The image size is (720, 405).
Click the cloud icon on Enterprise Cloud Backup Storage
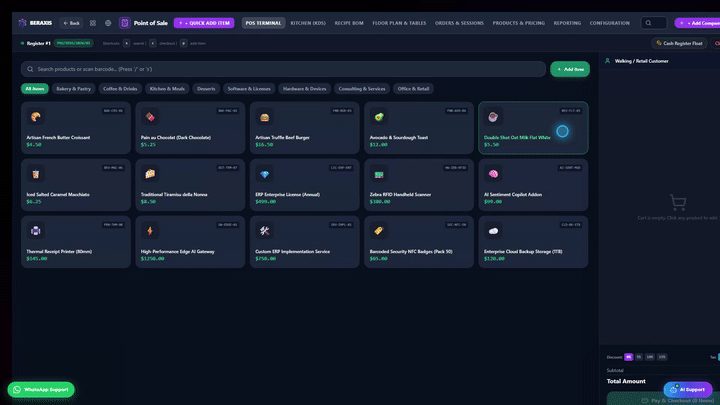(x=493, y=231)
